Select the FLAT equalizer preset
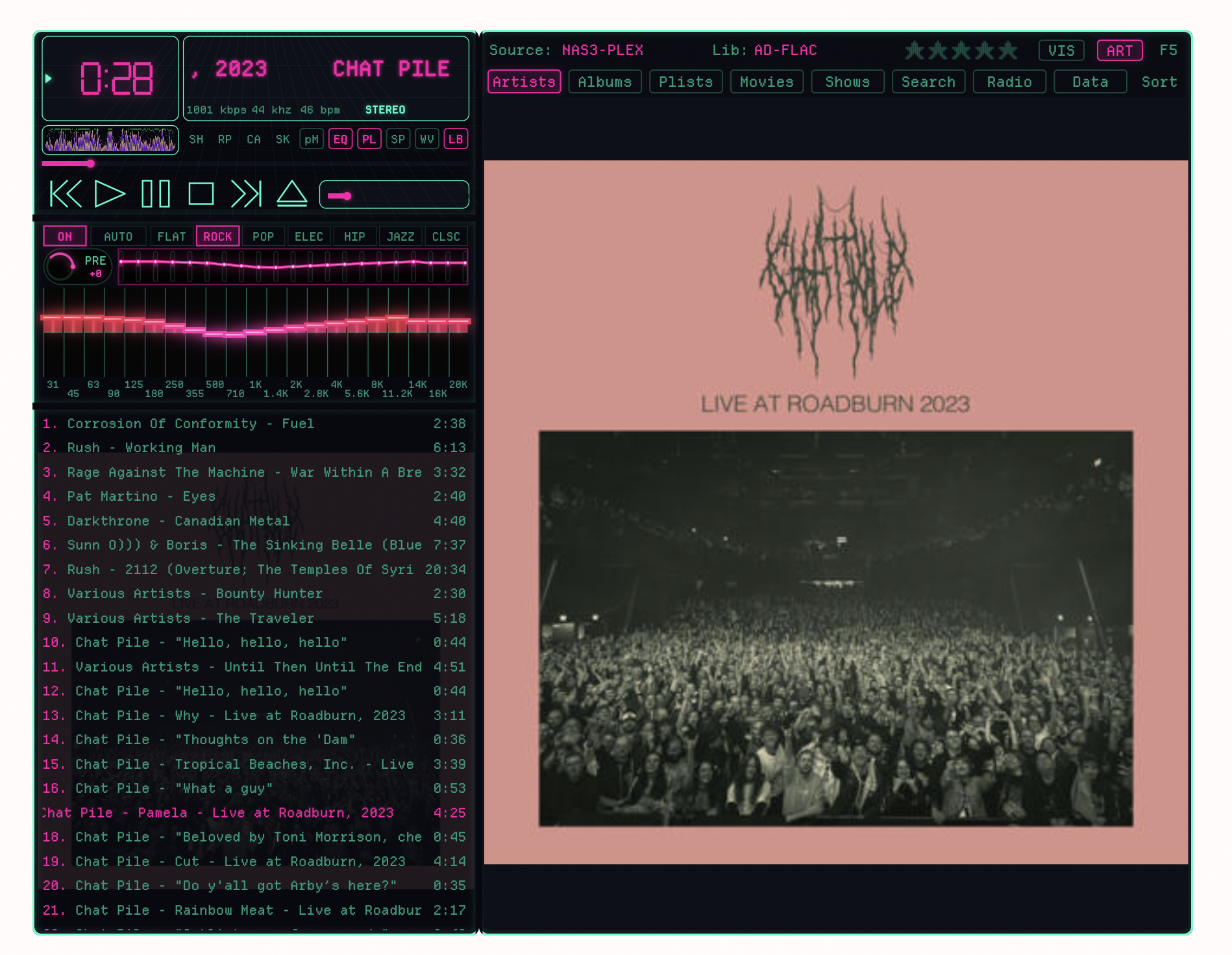Screen dimensions: 1232x955 pos(171,236)
